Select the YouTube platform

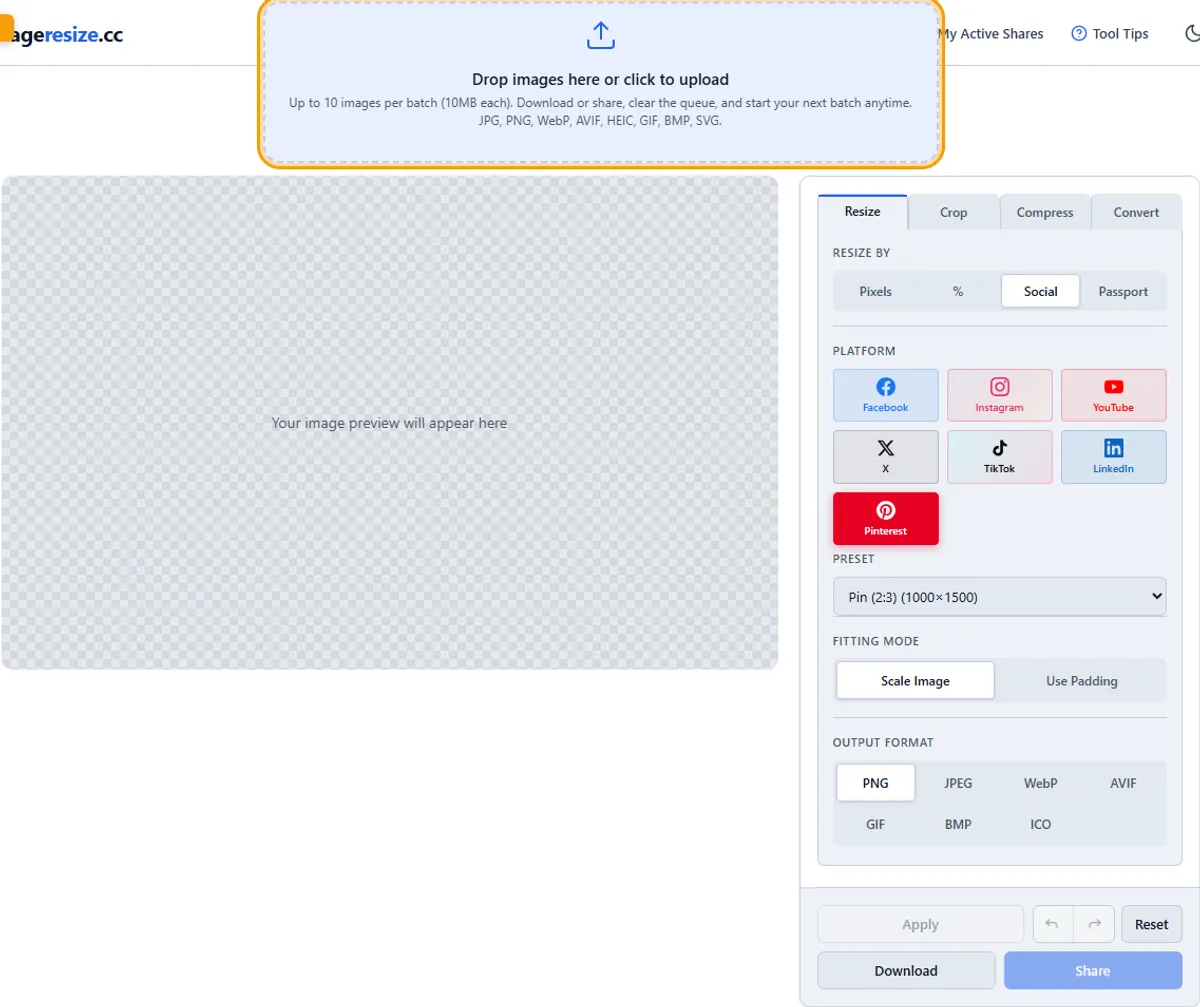pyautogui.click(x=1114, y=395)
